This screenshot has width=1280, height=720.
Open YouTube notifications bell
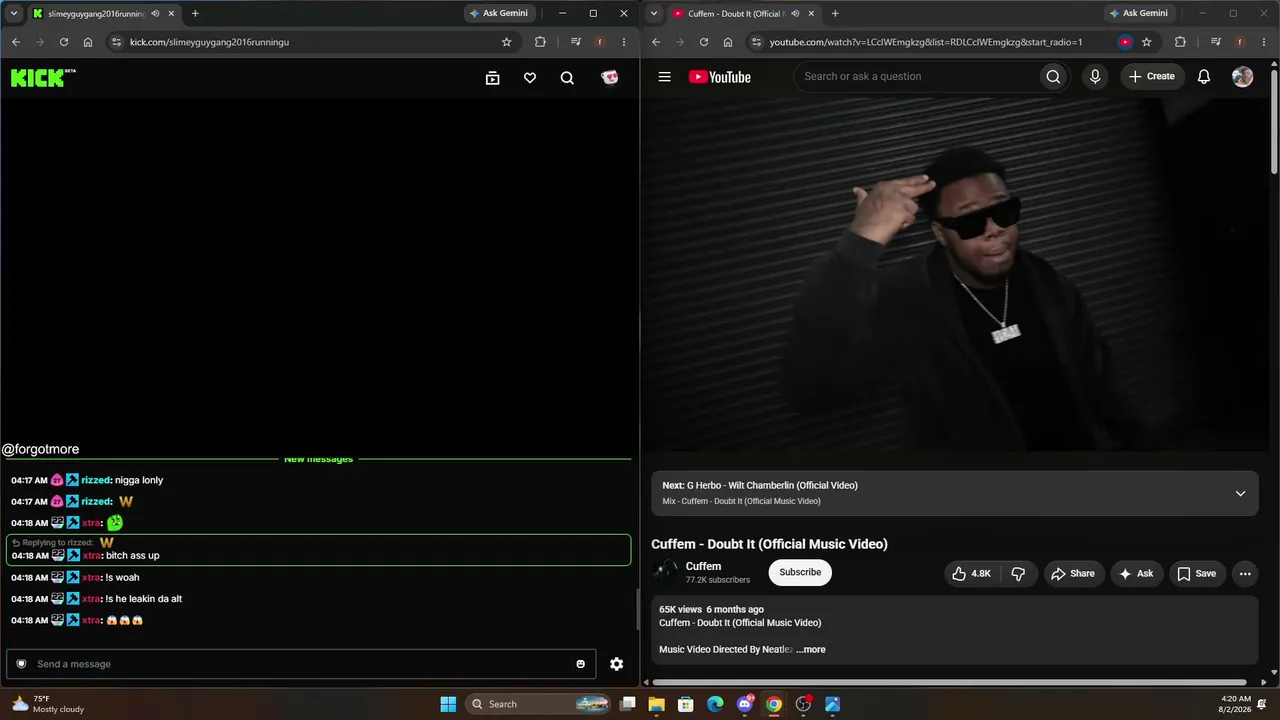click(1204, 76)
